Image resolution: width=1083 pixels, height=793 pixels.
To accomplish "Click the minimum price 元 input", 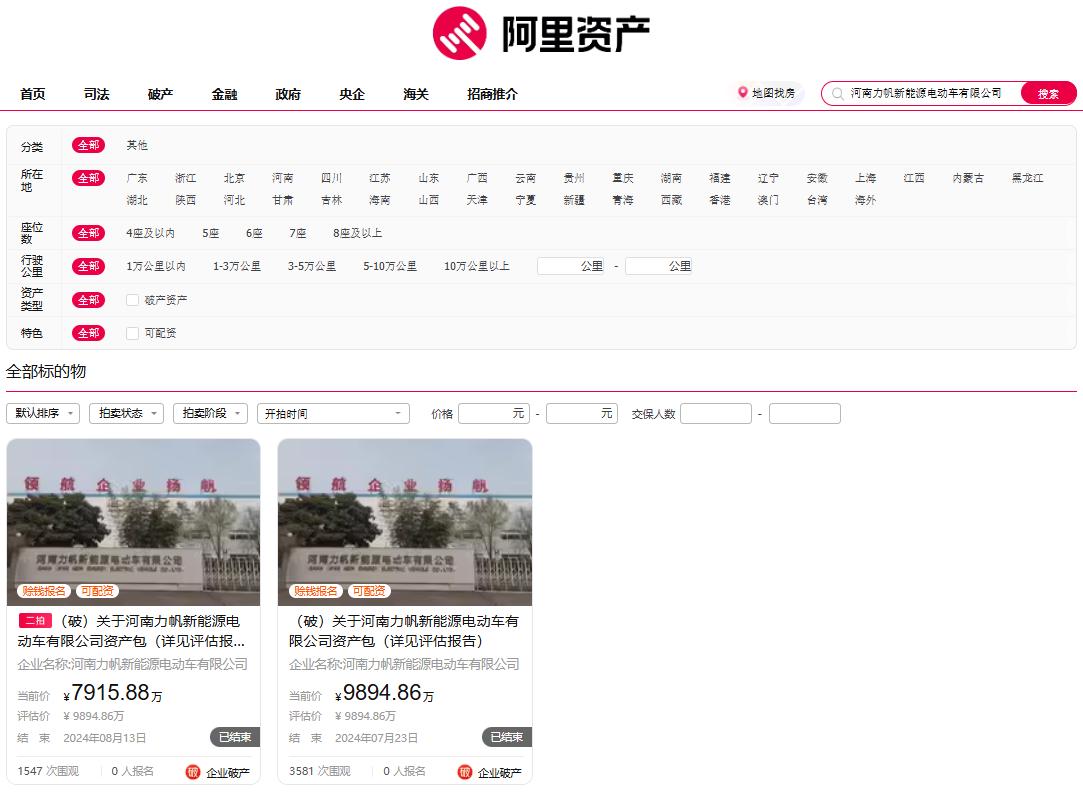I will [494, 413].
